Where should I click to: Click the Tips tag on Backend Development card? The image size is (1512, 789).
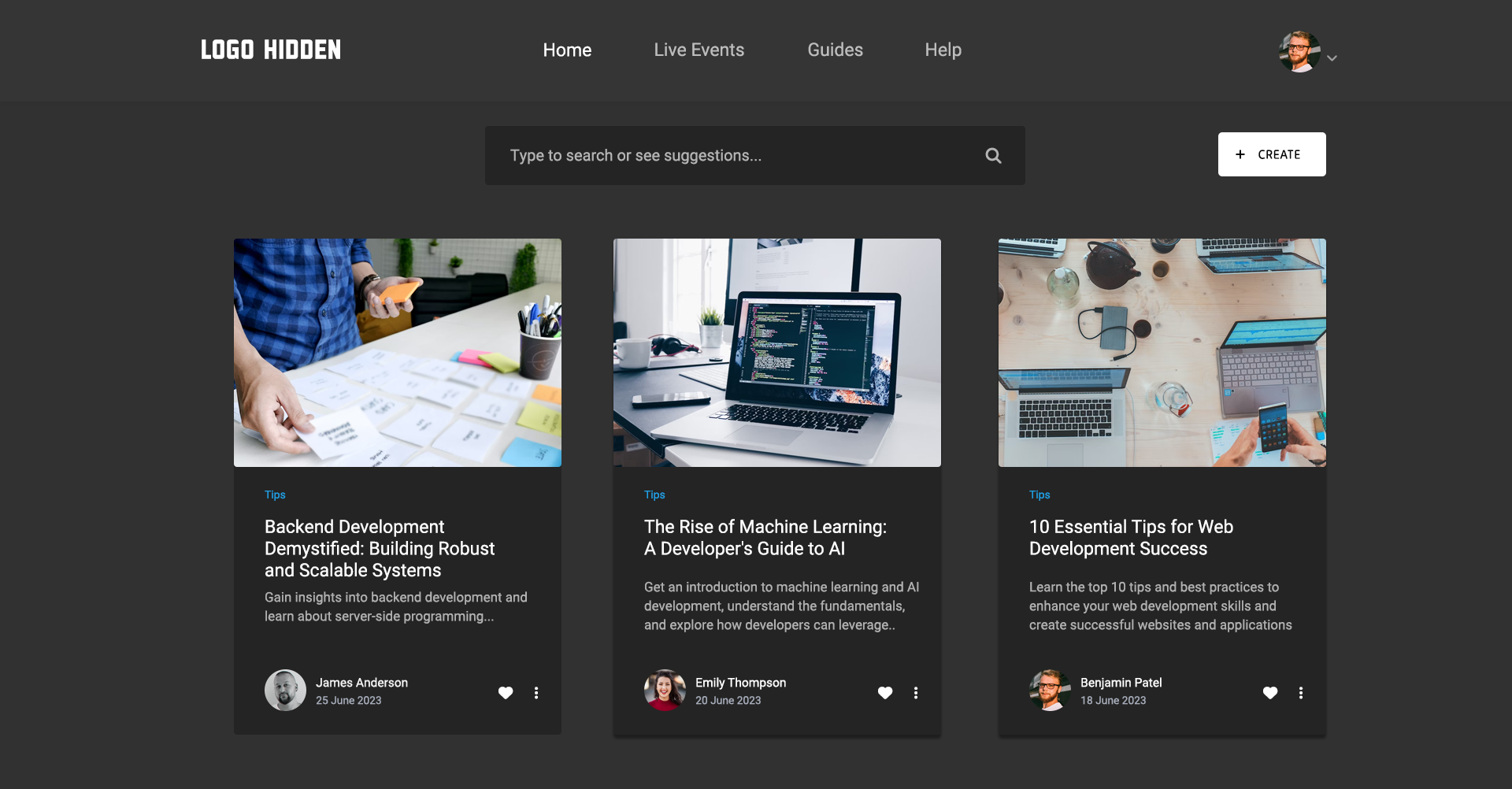pyautogui.click(x=275, y=495)
